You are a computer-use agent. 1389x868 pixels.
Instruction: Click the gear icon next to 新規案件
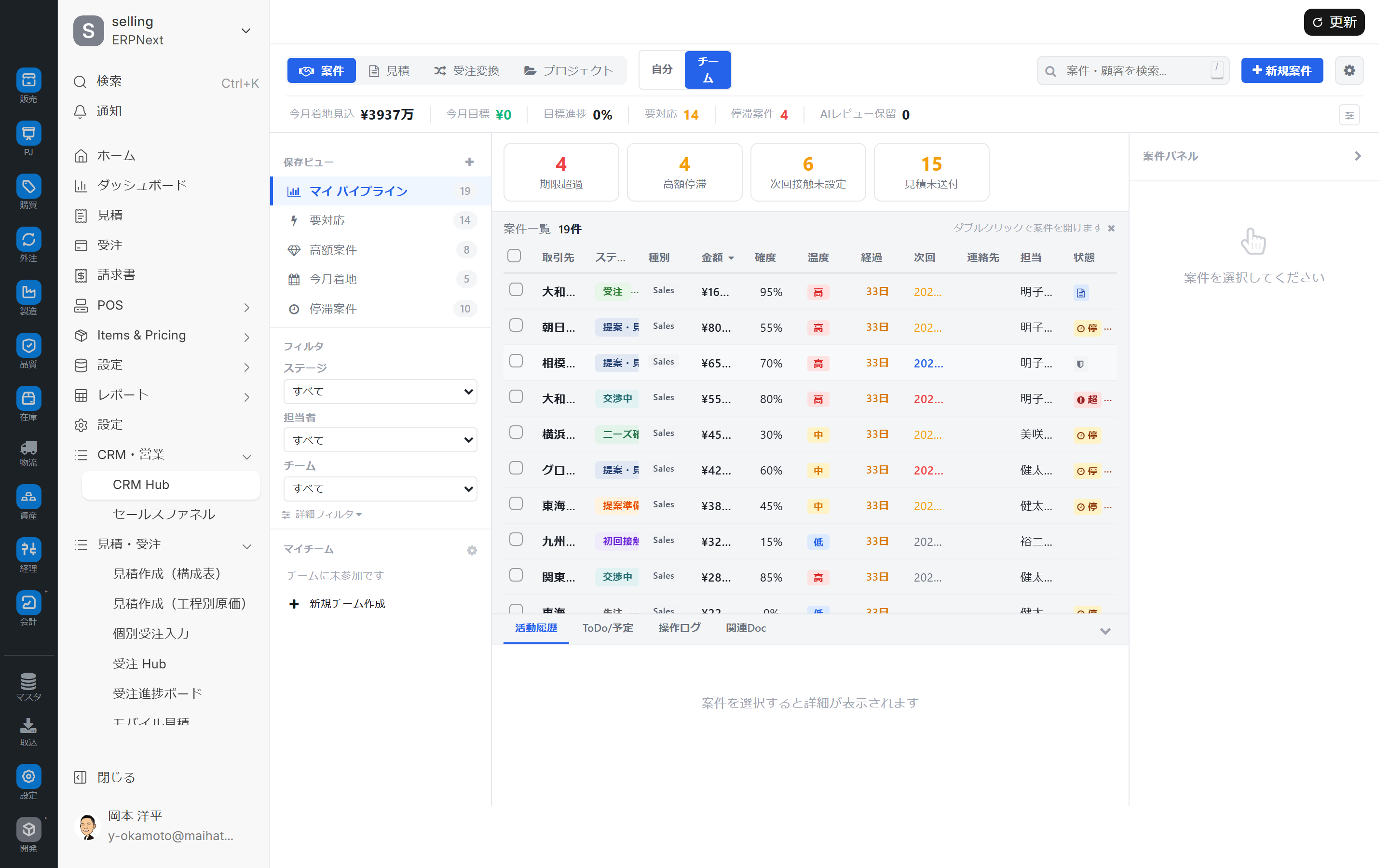click(1349, 70)
